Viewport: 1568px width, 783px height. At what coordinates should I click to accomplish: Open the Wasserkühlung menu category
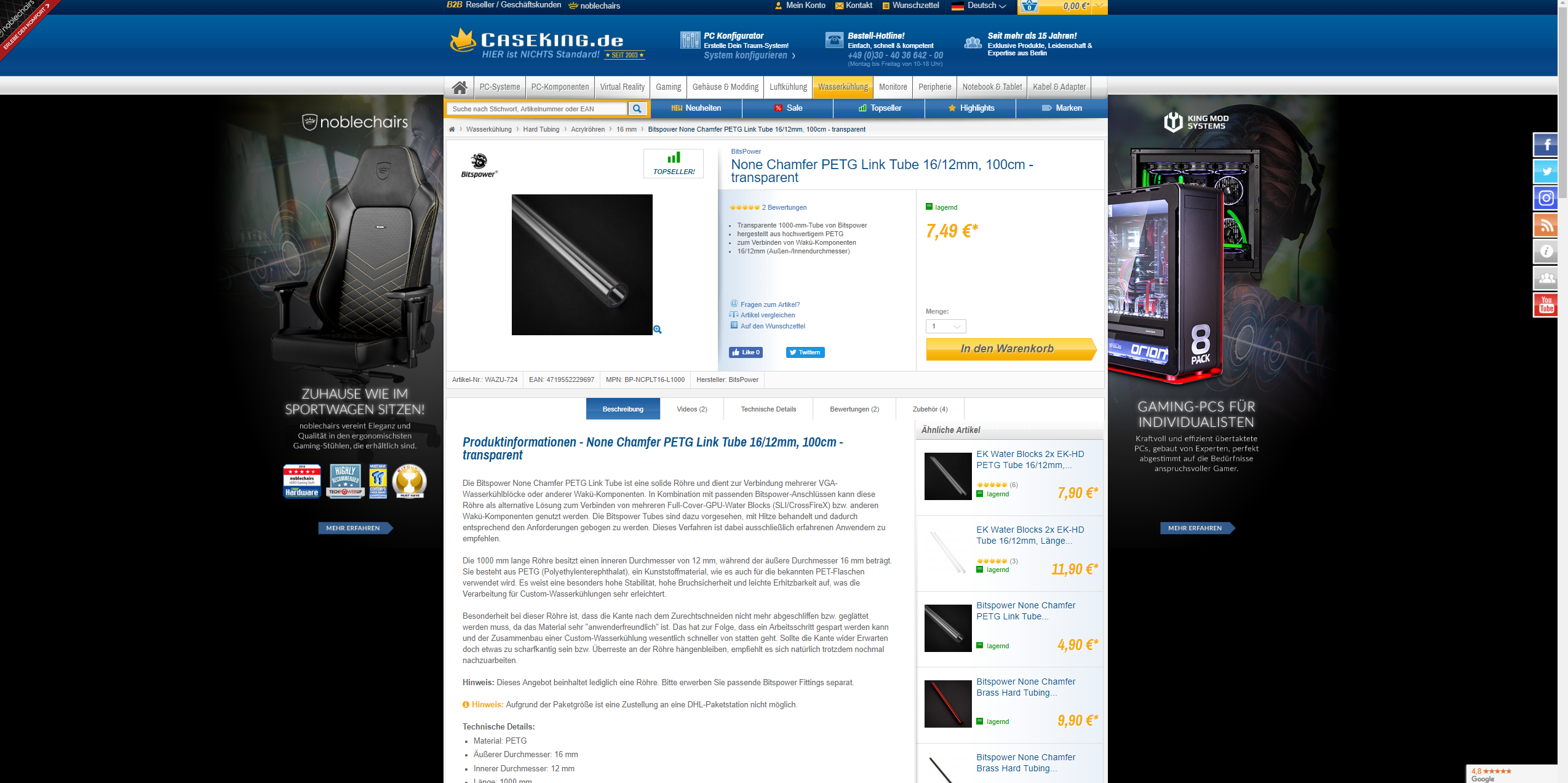pyautogui.click(x=842, y=87)
